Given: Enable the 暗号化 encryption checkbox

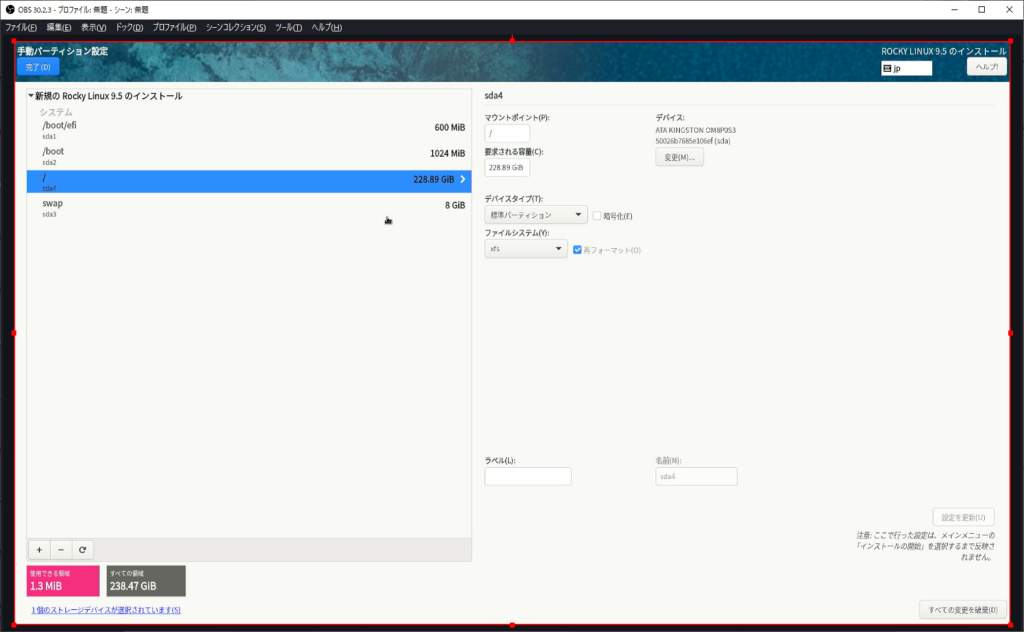Looking at the screenshot, I should 597,215.
